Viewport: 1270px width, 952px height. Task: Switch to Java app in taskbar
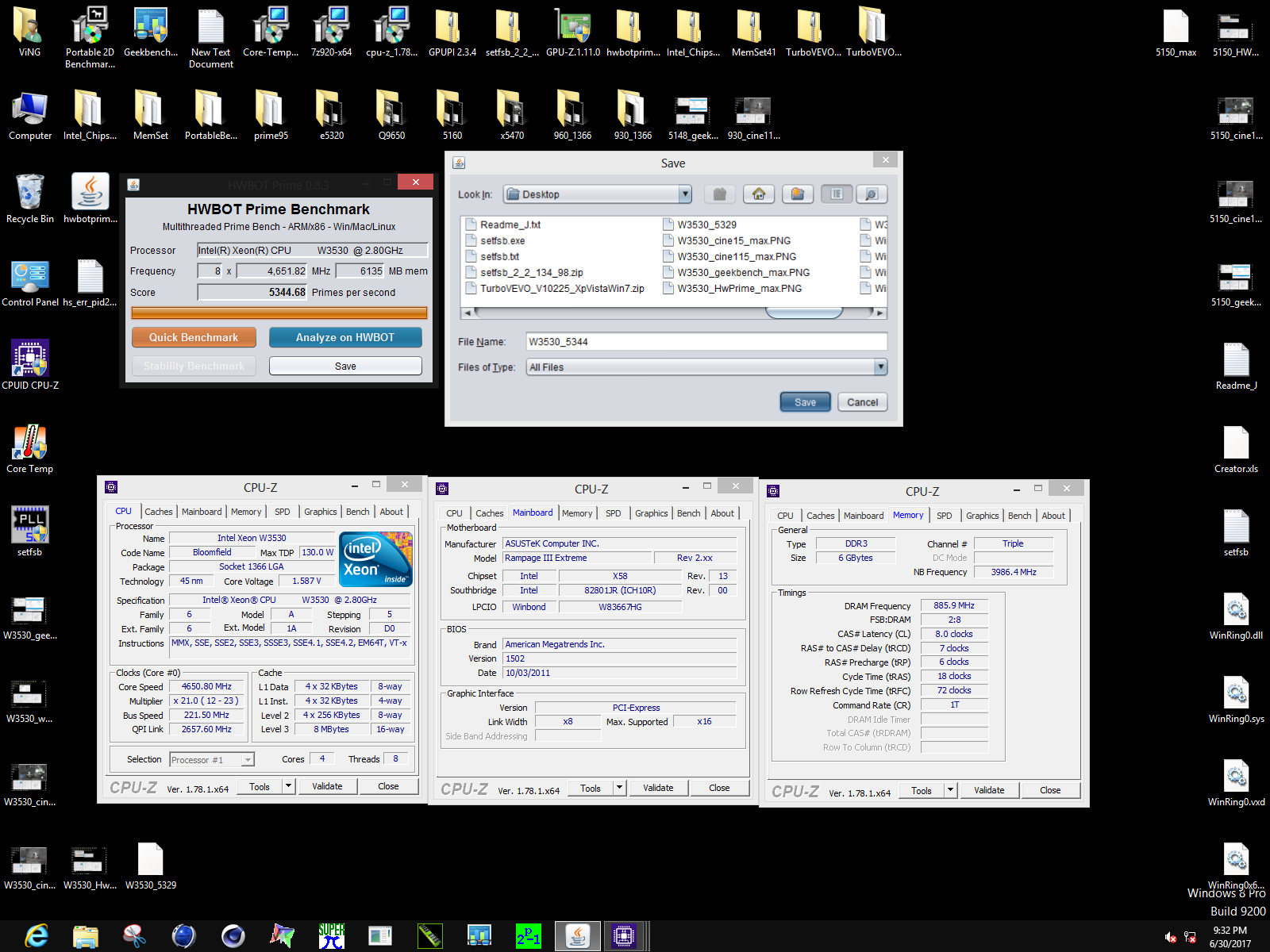click(x=577, y=936)
